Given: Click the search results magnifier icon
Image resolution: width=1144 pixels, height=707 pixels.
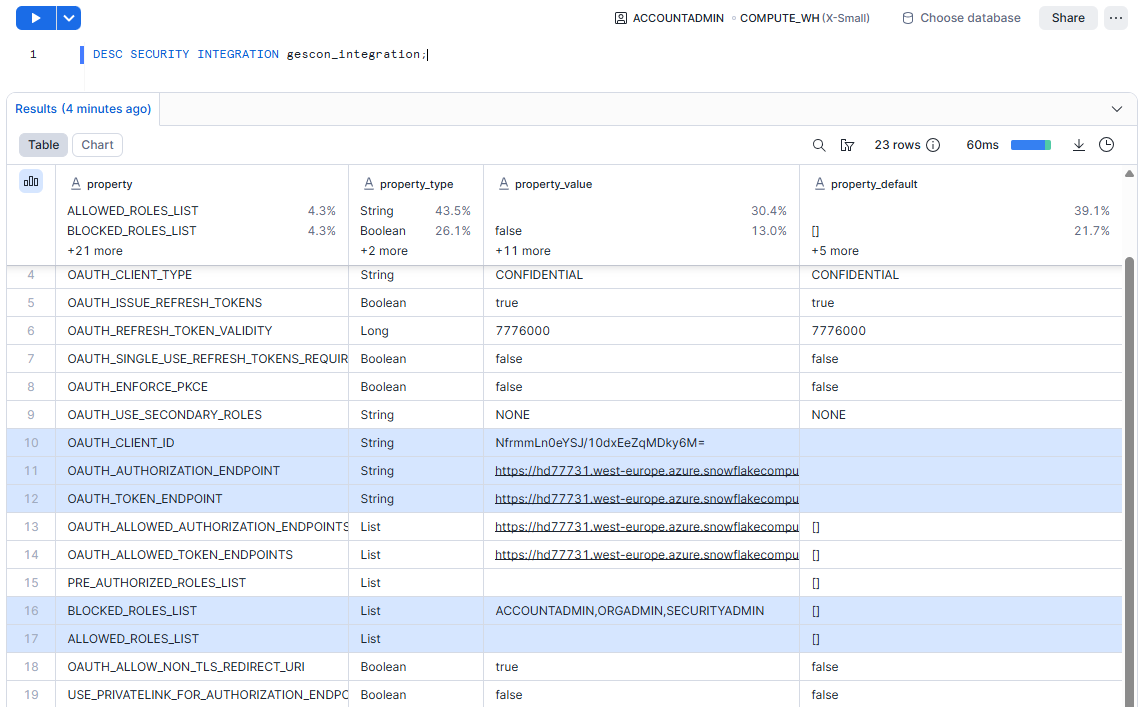Looking at the screenshot, I should coord(819,145).
